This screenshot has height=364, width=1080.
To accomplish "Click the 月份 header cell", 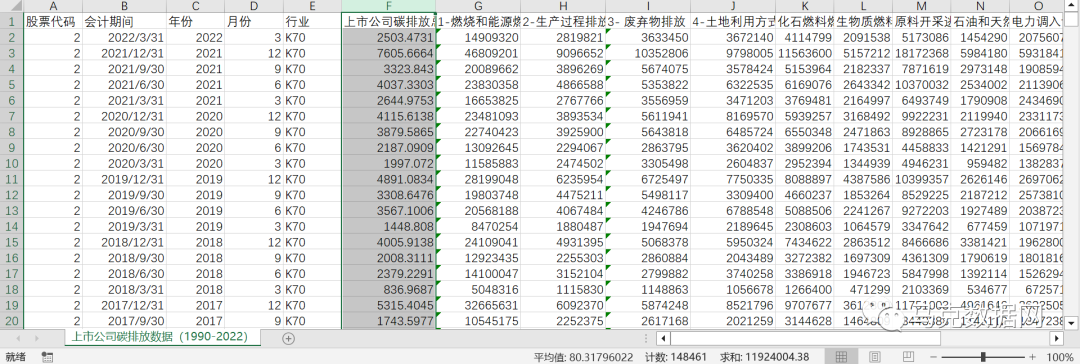I will click(254, 21).
